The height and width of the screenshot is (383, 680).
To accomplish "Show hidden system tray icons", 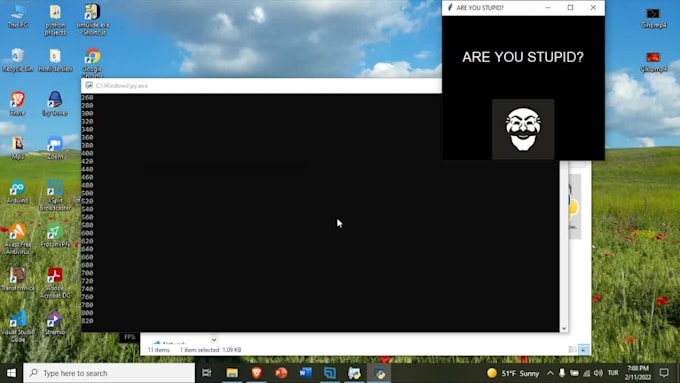I will [550, 373].
